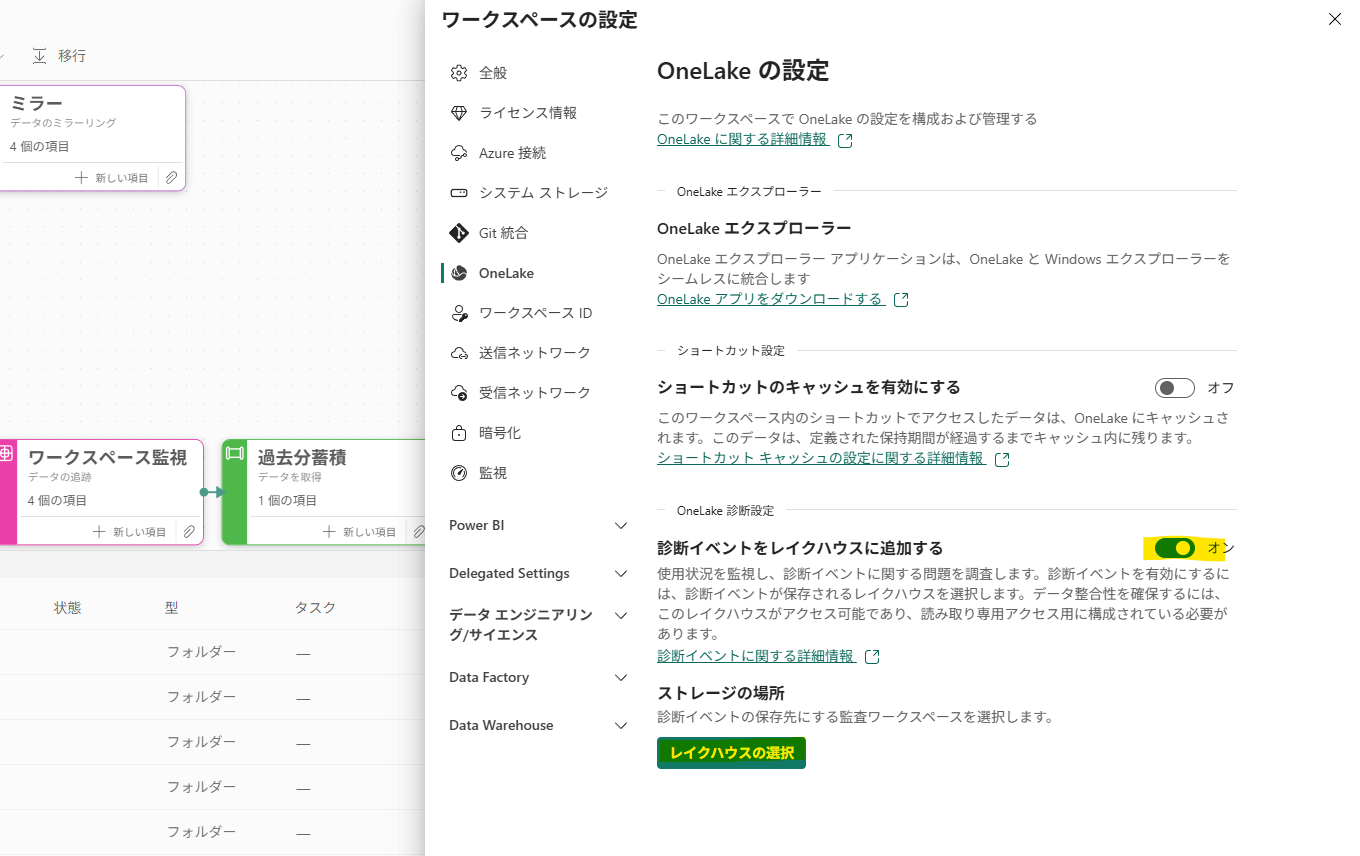Click the OneLake icon in the settings menu

point(459,273)
